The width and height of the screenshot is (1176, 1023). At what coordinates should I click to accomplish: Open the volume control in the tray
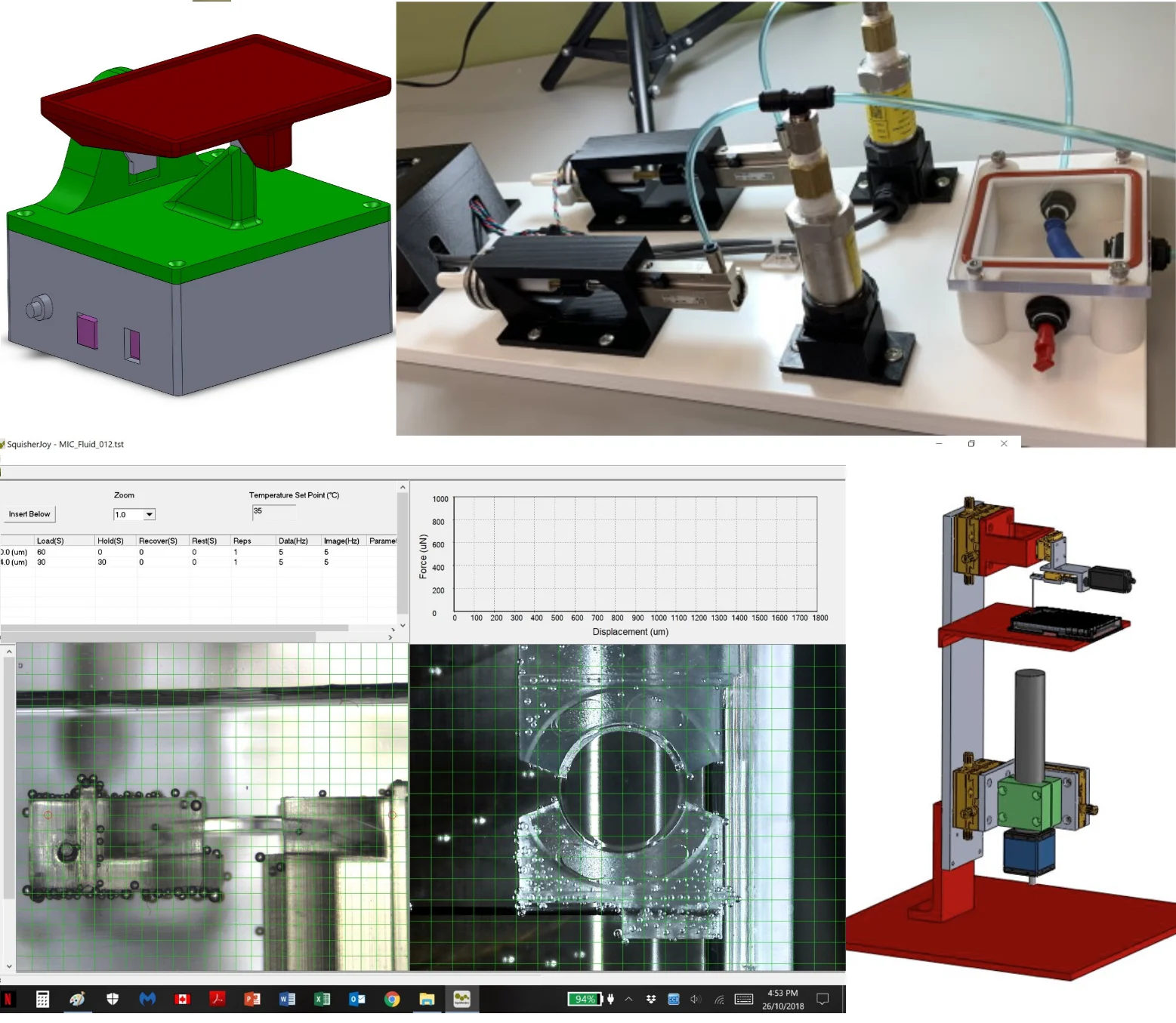(696, 999)
